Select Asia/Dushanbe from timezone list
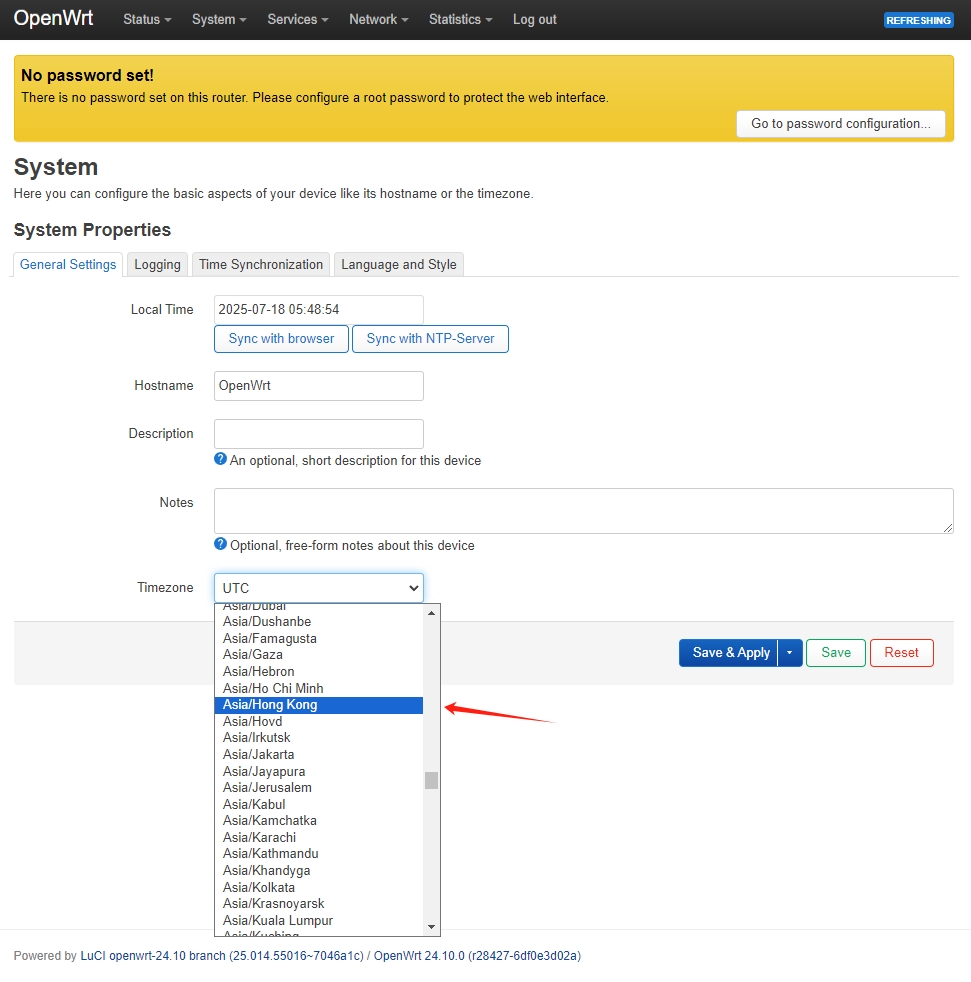This screenshot has width=971, height=982. point(319,621)
